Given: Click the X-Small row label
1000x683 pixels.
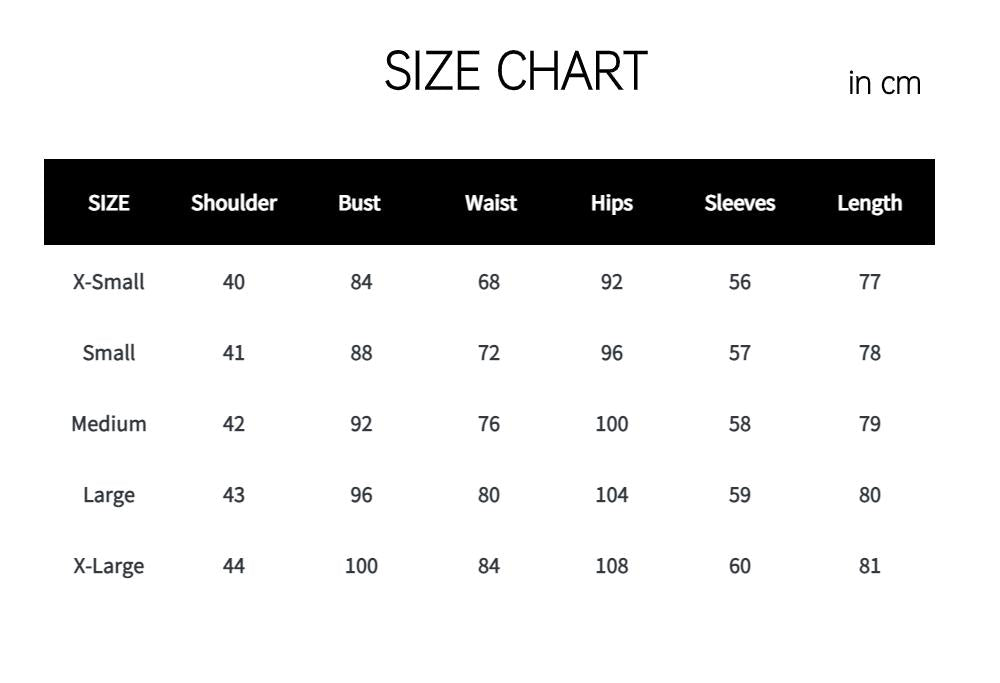Looking at the screenshot, I should point(108,282).
